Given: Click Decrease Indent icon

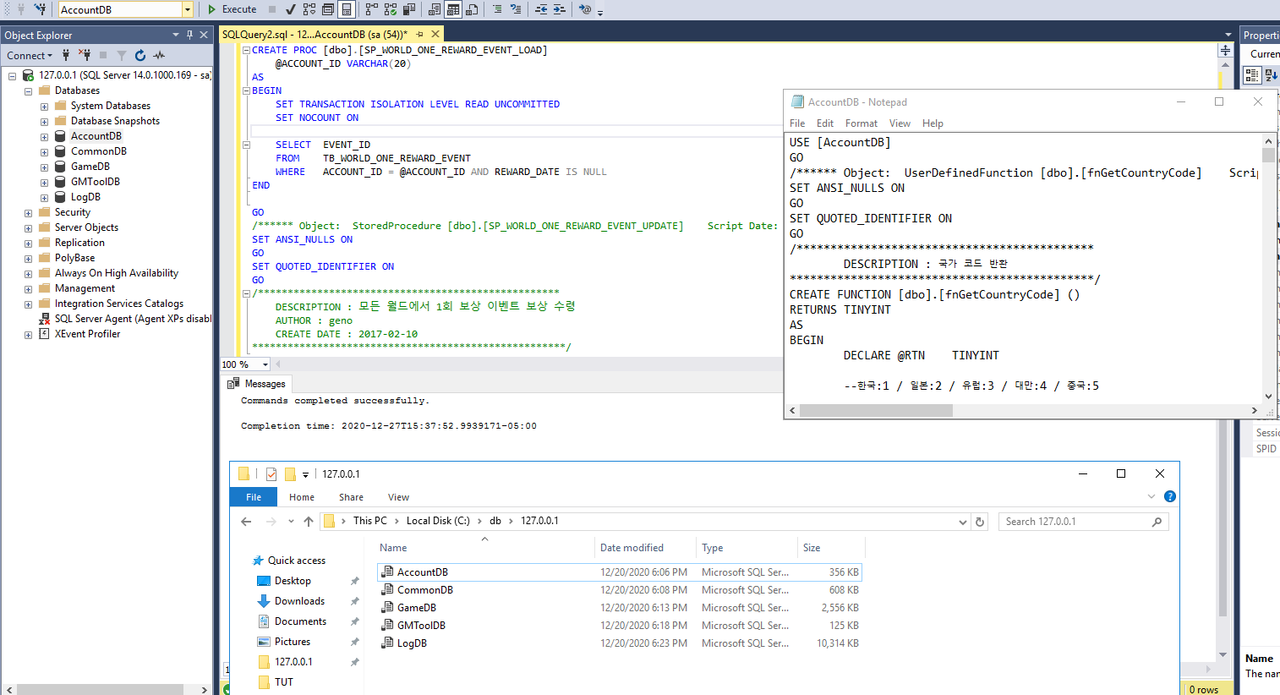Looking at the screenshot, I should [x=541, y=9].
